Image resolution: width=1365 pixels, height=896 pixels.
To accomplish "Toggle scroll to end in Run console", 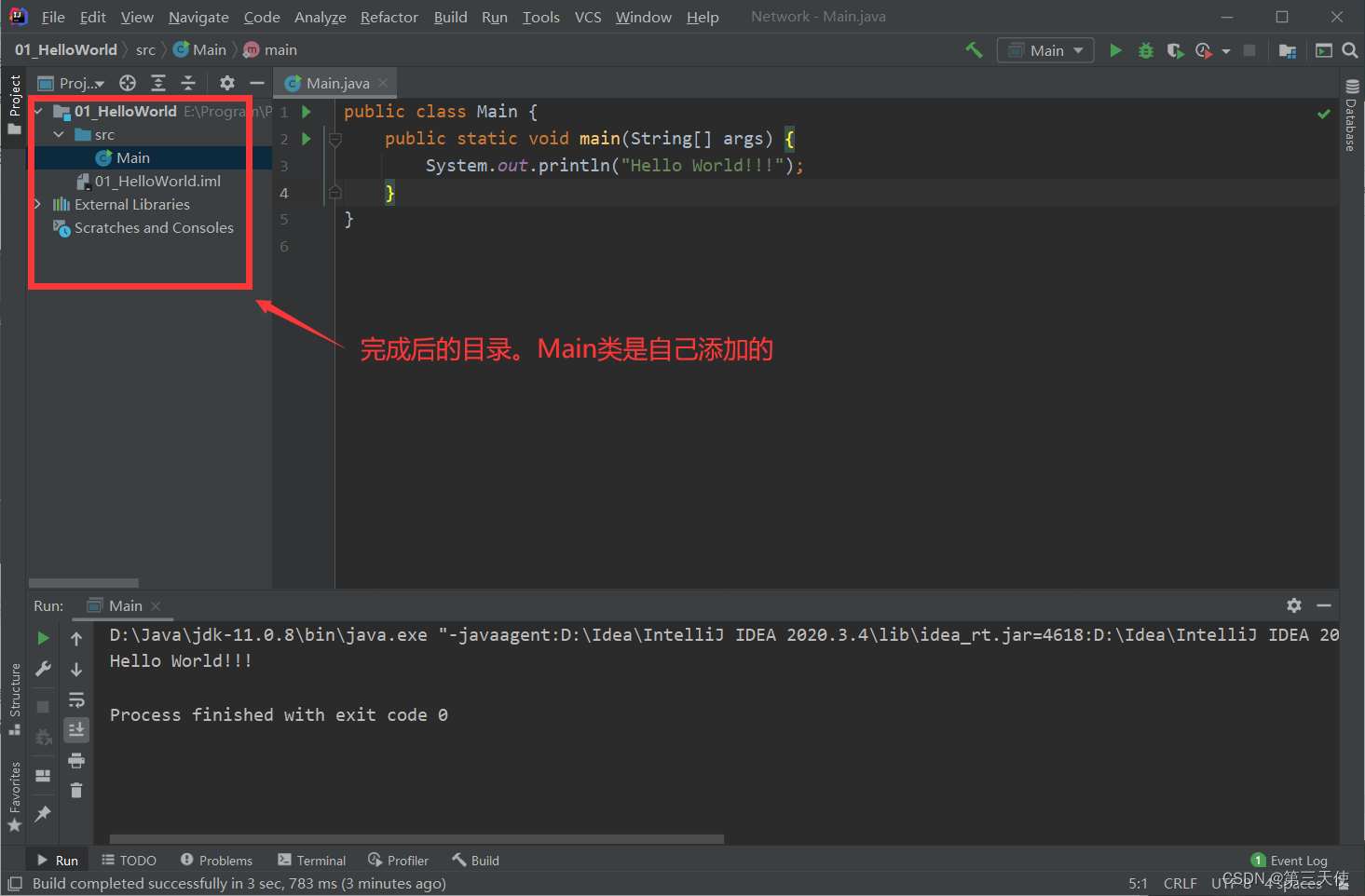I will (76, 729).
